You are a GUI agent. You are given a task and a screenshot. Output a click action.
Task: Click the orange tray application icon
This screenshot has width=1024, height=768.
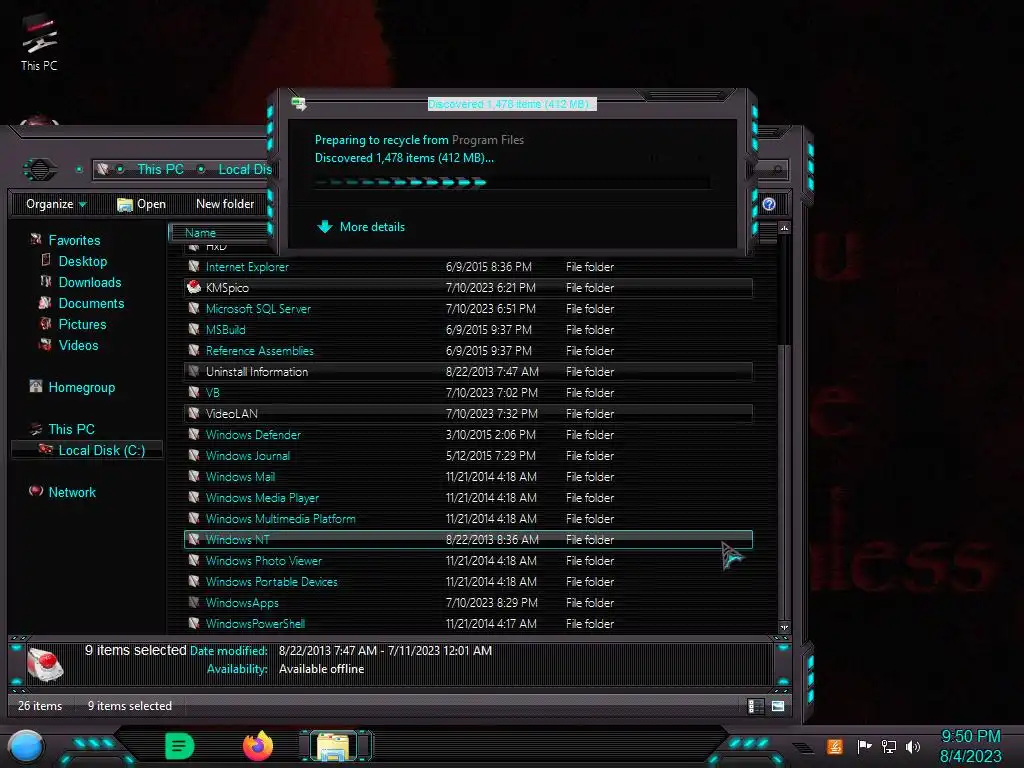[x=835, y=746]
